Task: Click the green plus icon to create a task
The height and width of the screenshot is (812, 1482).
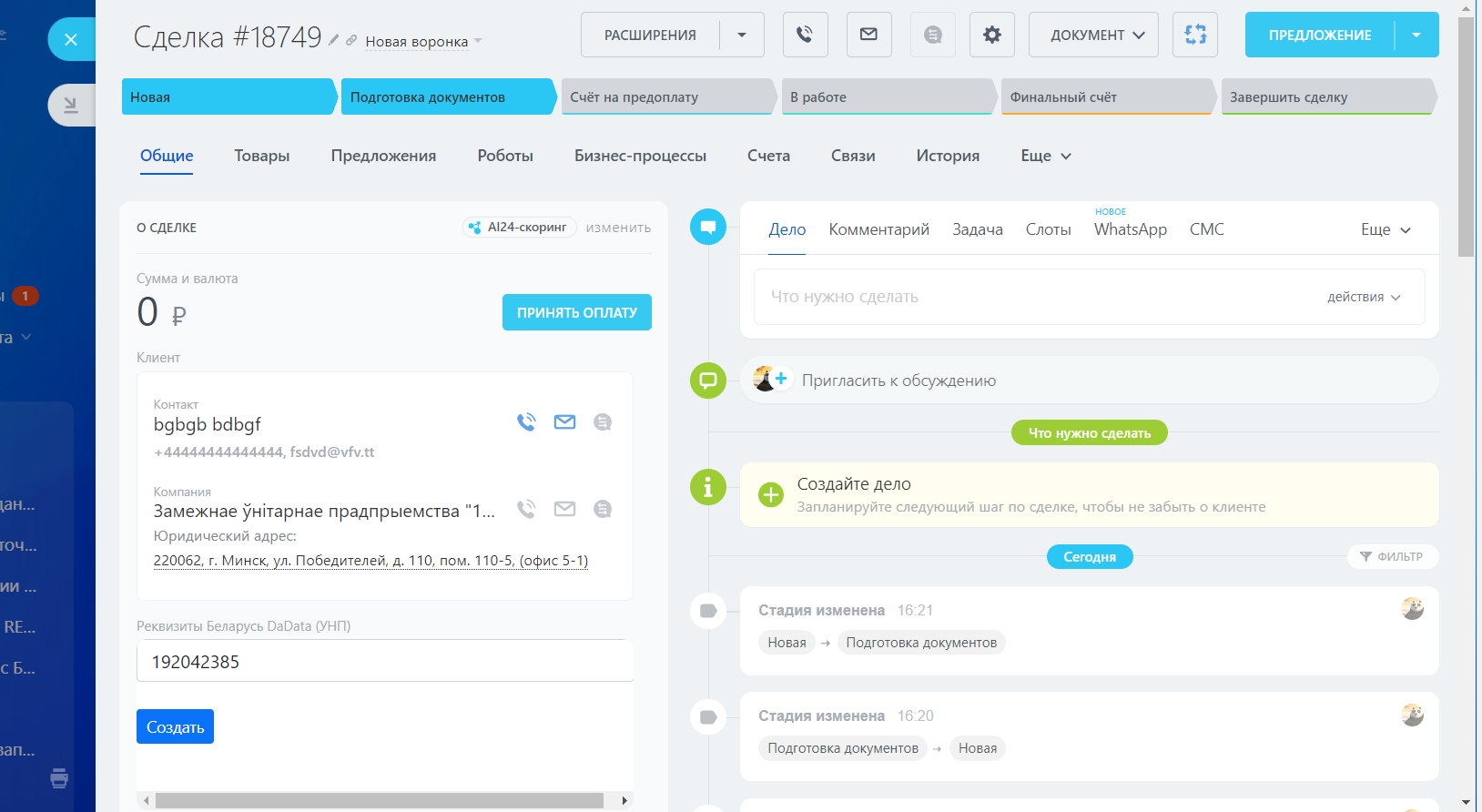Action: coord(771,494)
